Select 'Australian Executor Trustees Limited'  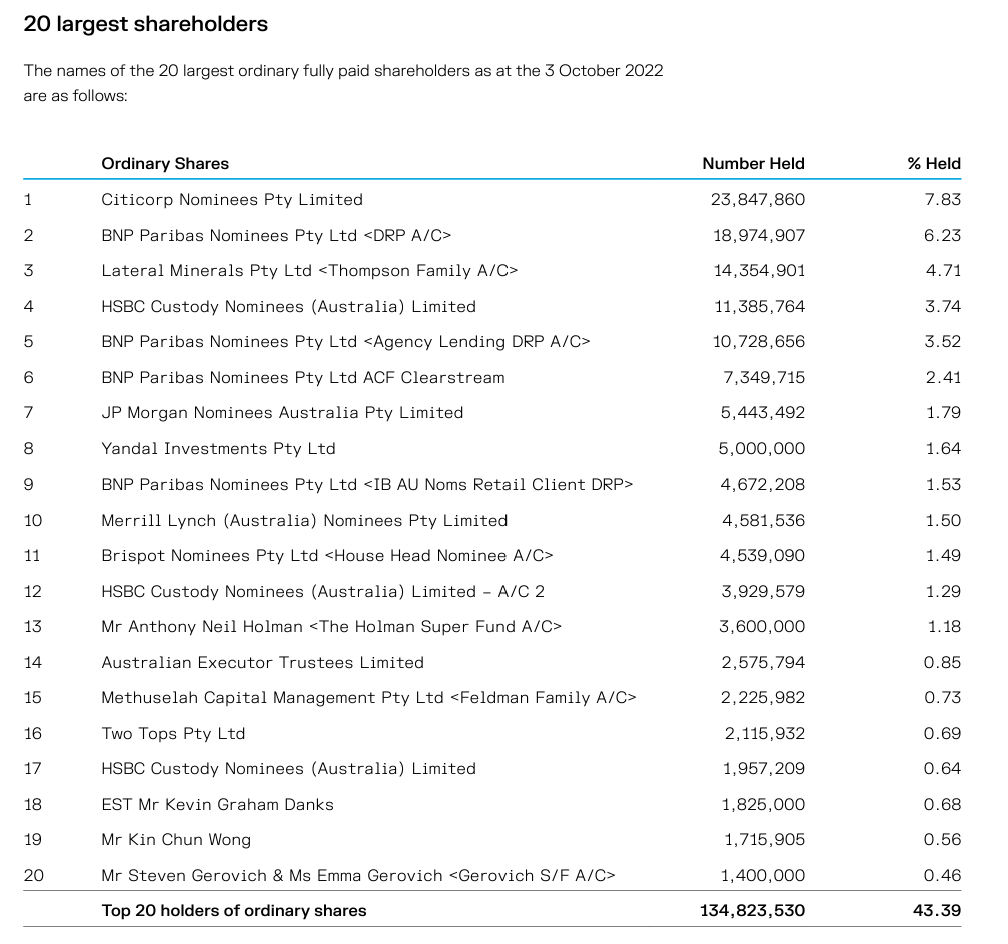[263, 663]
